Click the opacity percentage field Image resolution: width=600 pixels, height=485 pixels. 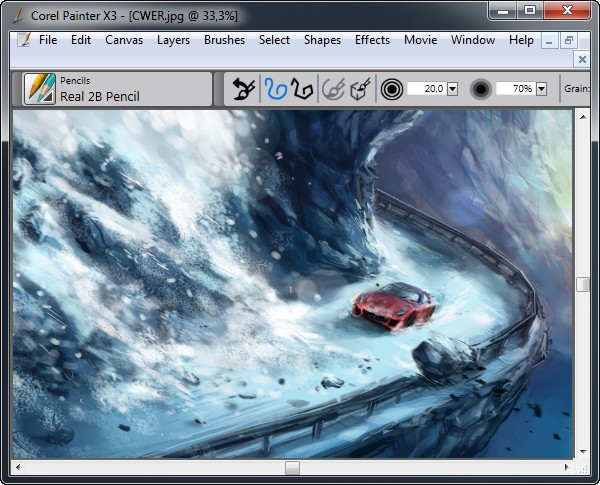(515, 89)
